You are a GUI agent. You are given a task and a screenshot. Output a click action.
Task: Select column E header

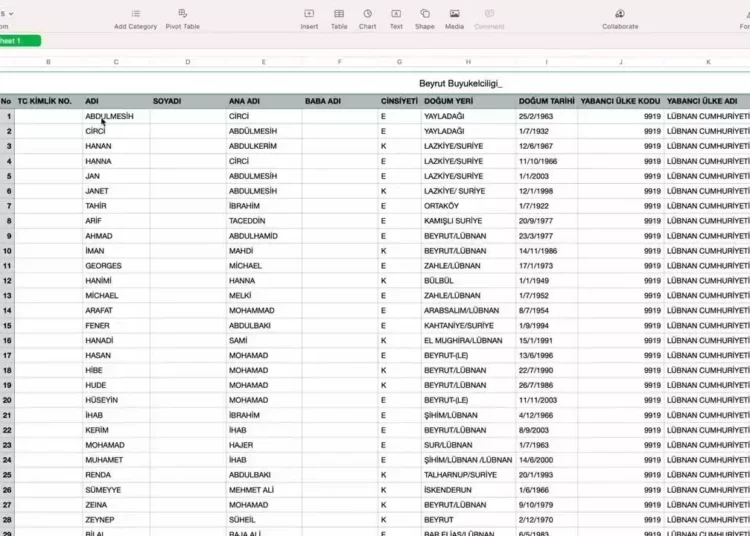click(x=264, y=62)
